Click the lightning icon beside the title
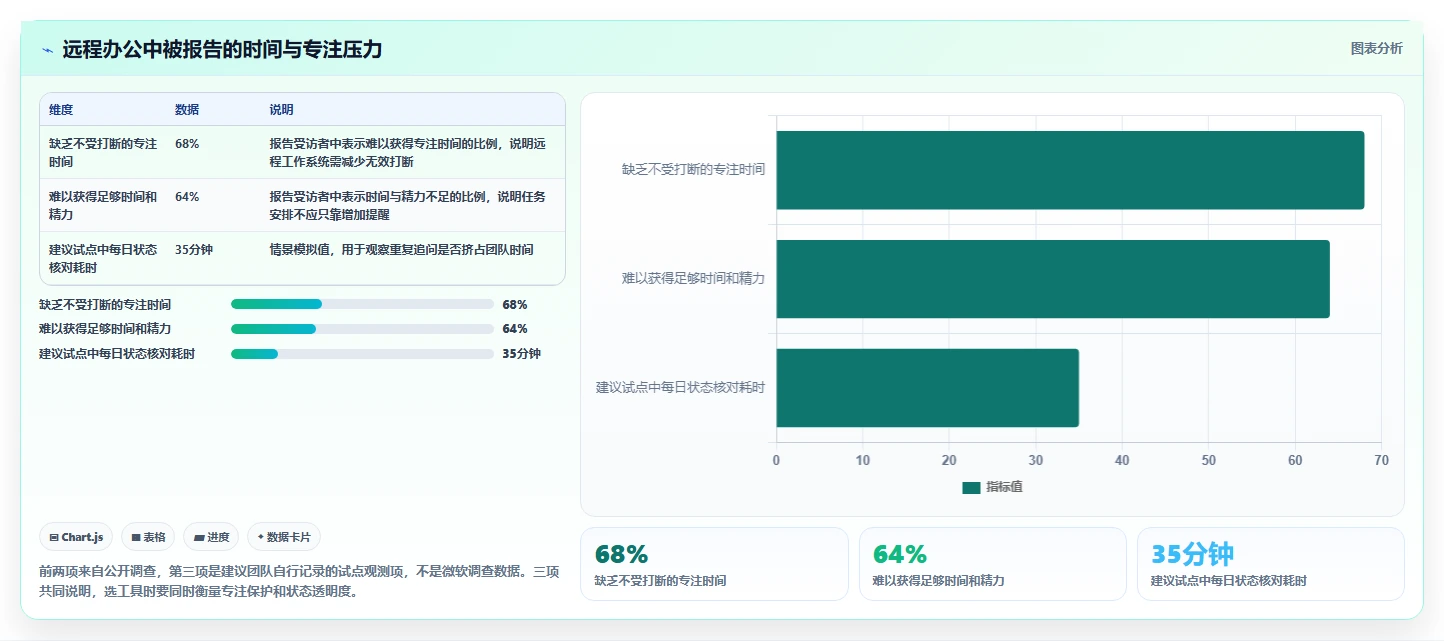Image resolution: width=1444 pixels, height=641 pixels. (48, 50)
